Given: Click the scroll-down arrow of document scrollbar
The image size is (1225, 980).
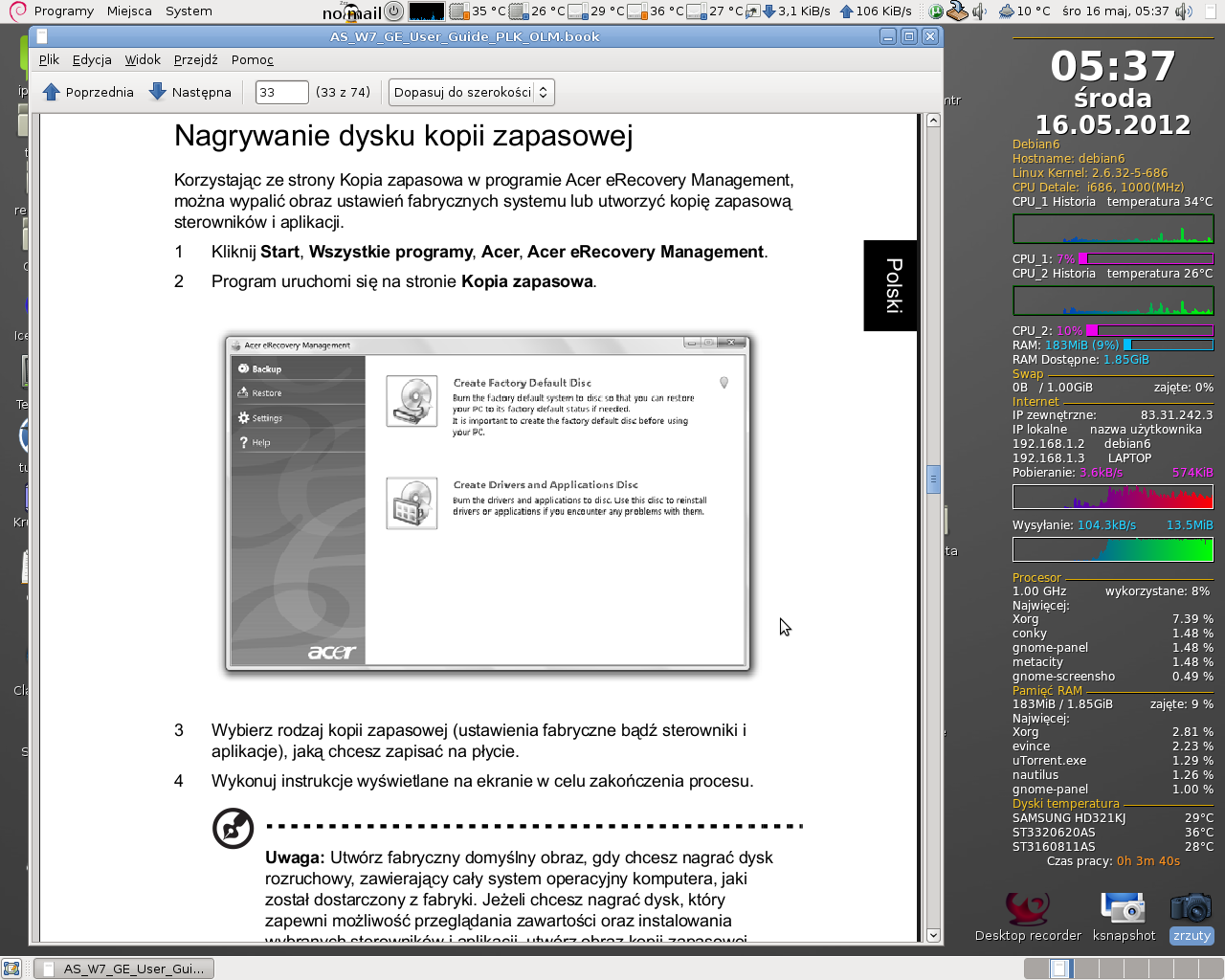Looking at the screenshot, I should coord(933,935).
